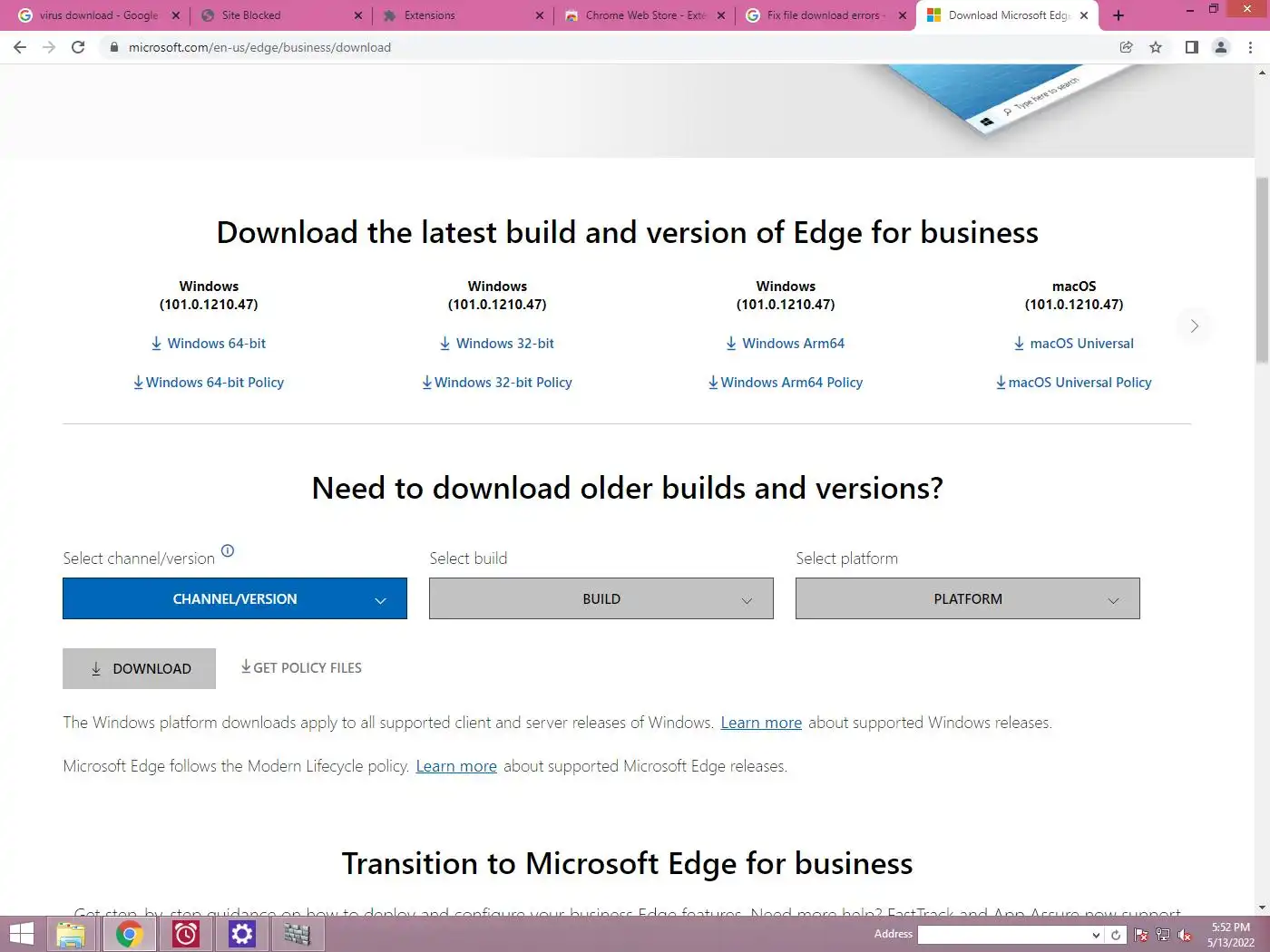Download Windows Arm64 Policy
Viewport: 1270px width, 952px height.
(786, 382)
